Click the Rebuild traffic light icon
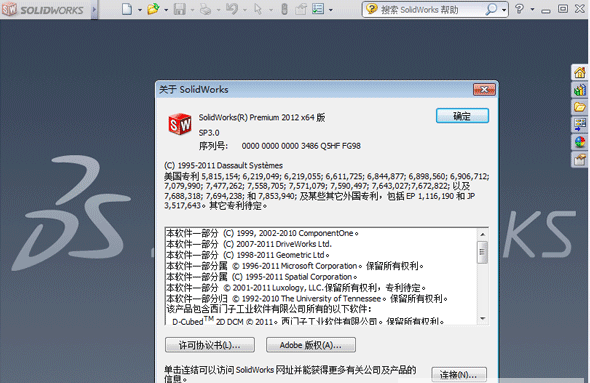590x383 pixels. point(284,9)
